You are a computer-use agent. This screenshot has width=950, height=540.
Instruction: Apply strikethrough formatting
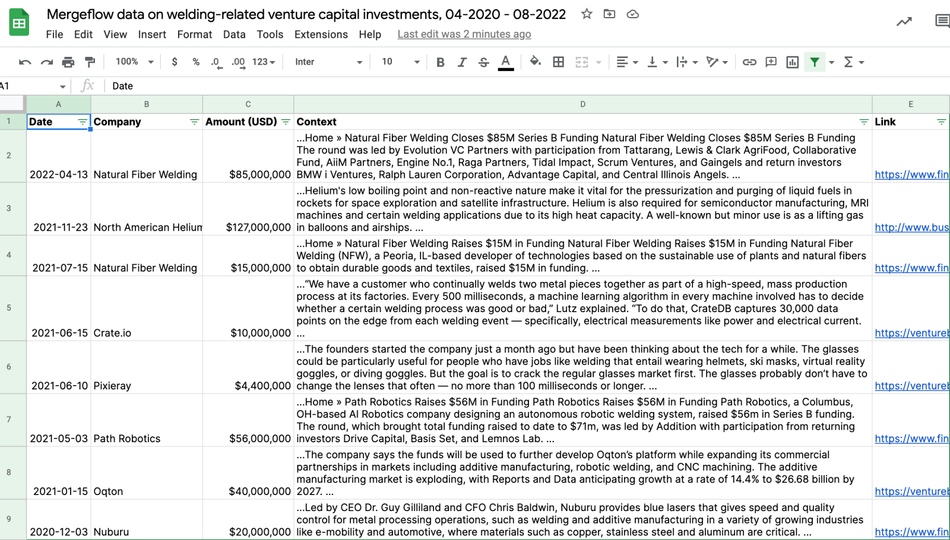483,62
